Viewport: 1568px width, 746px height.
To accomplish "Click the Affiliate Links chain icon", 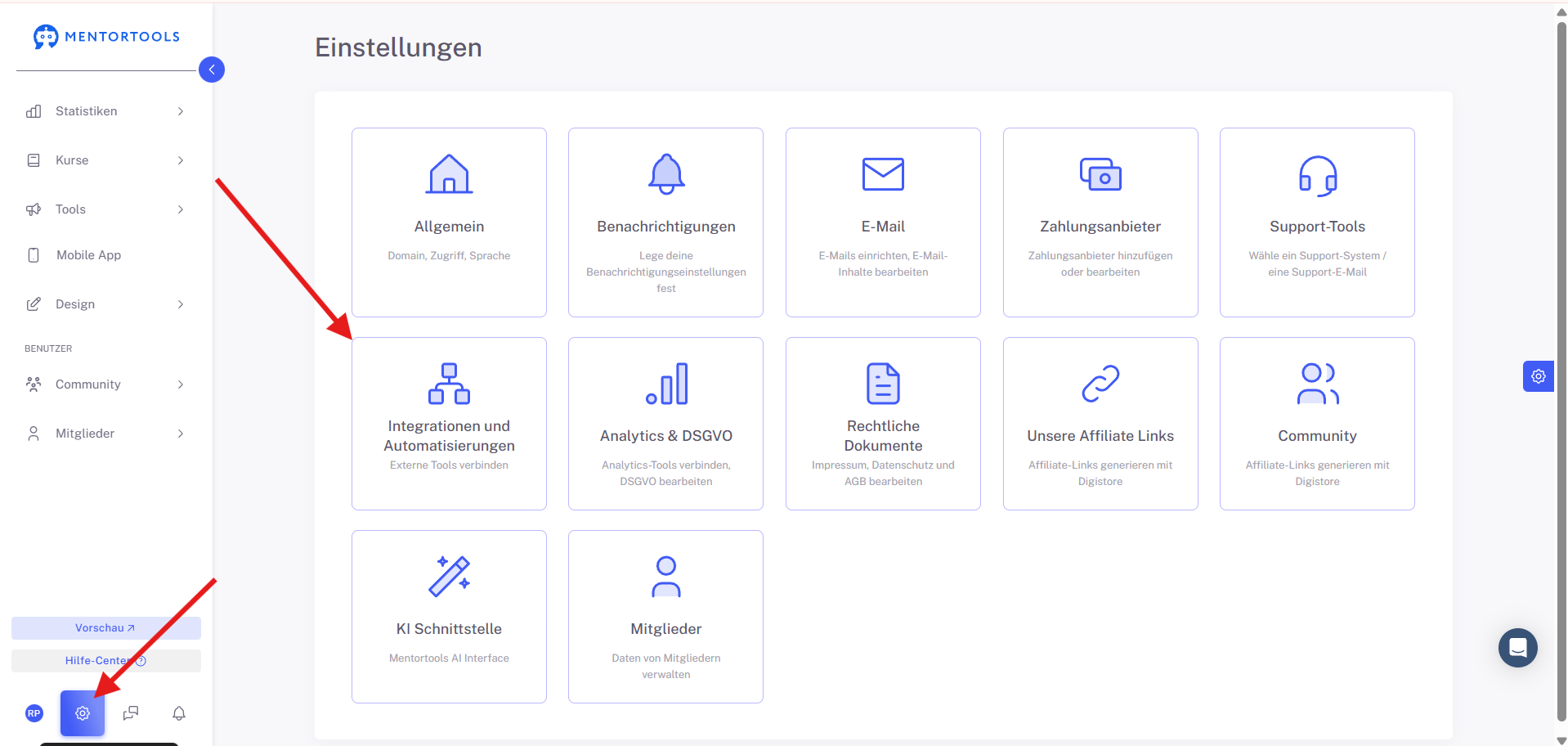I will (x=1100, y=384).
